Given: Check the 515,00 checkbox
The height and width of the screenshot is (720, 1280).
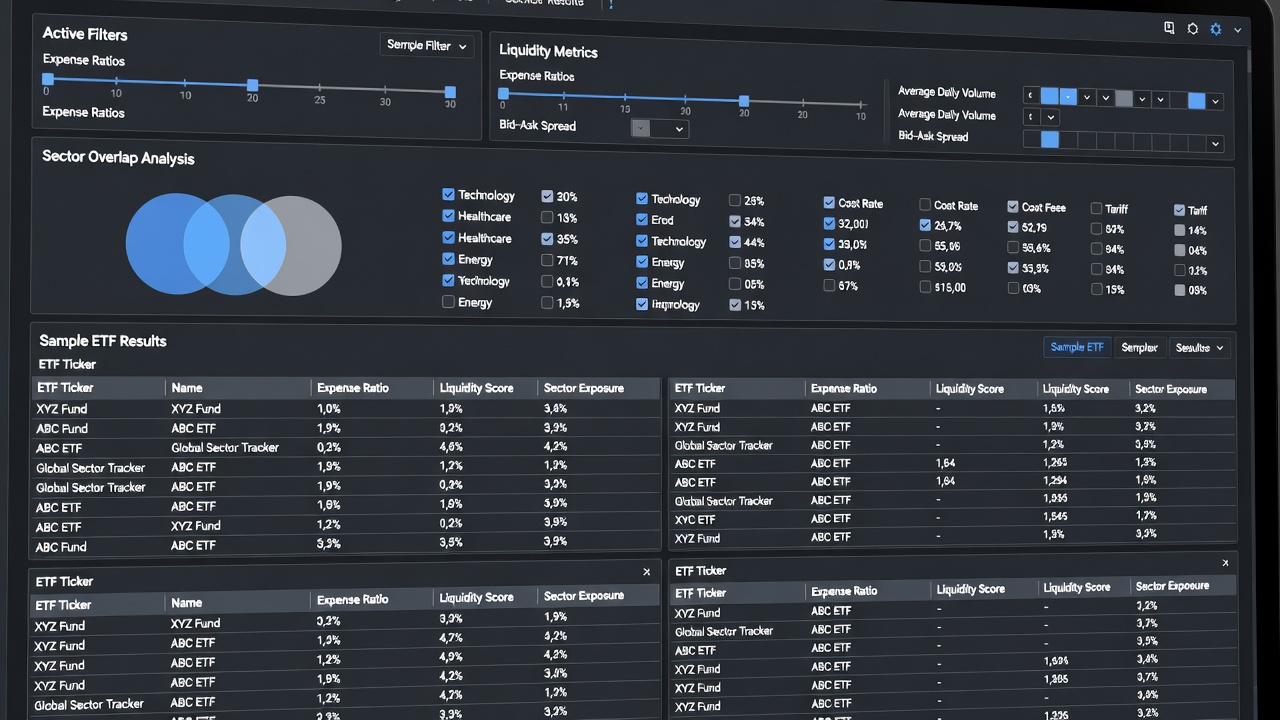Looking at the screenshot, I should [925, 287].
